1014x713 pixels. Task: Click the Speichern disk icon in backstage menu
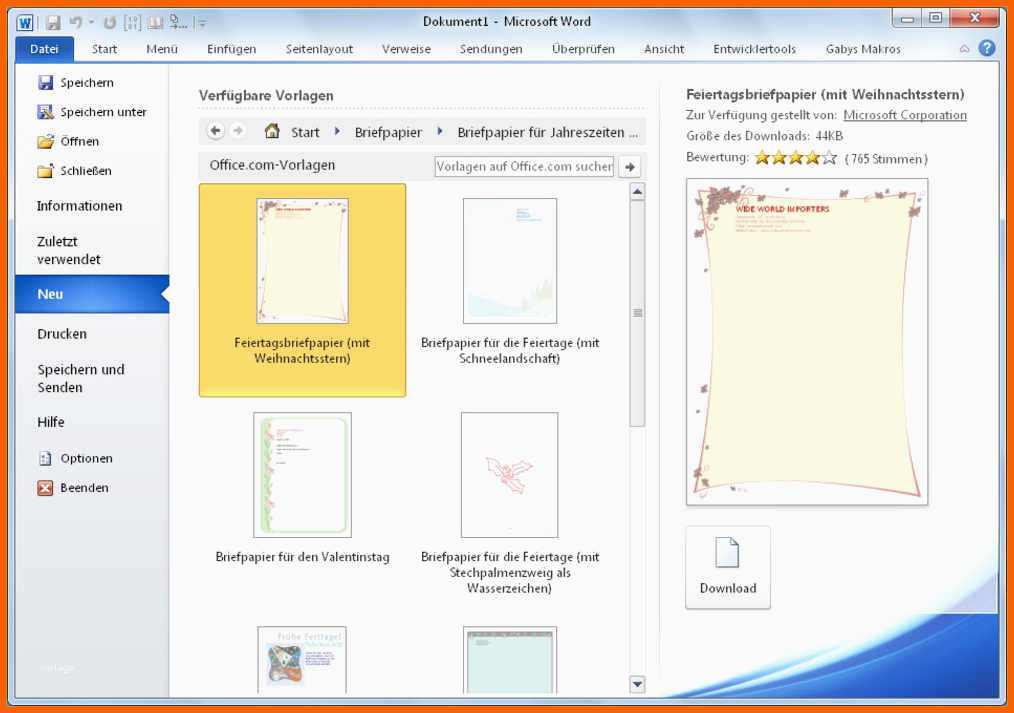click(x=45, y=83)
